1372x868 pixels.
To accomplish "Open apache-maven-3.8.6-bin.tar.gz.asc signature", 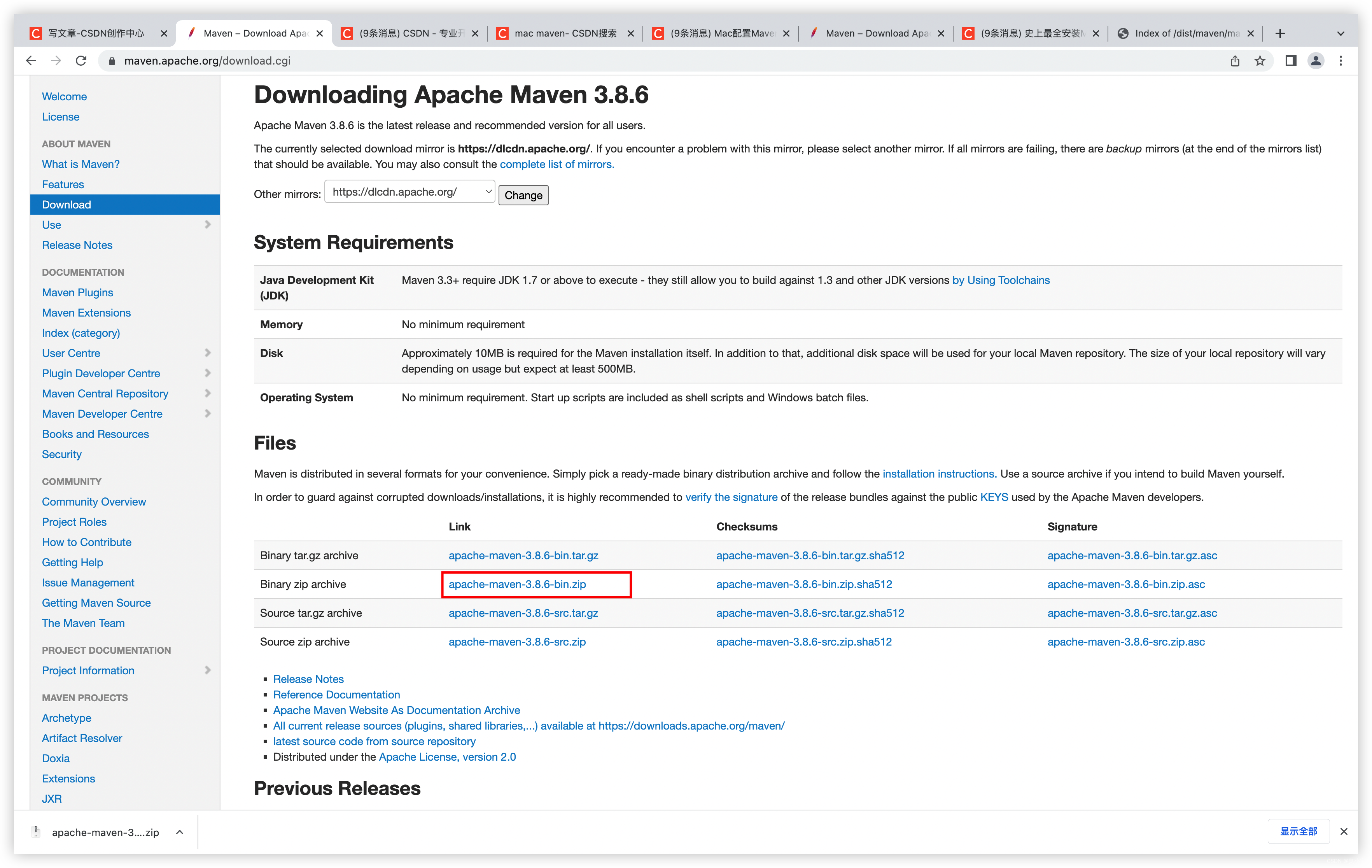I will point(1132,555).
